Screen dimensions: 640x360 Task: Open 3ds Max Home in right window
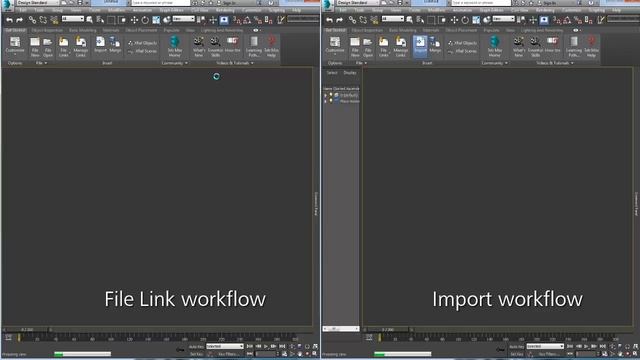pyautogui.click(x=494, y=46)
